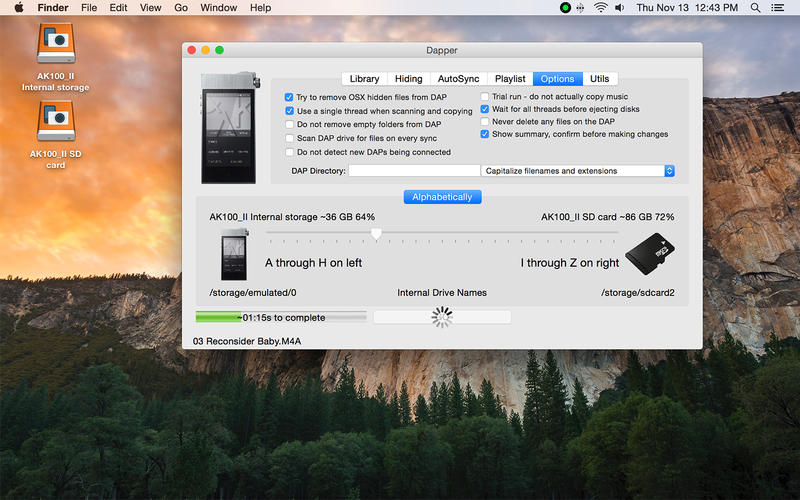Open the AutoSync tab
The image size is (800, 500).
(x=458, y=79)
